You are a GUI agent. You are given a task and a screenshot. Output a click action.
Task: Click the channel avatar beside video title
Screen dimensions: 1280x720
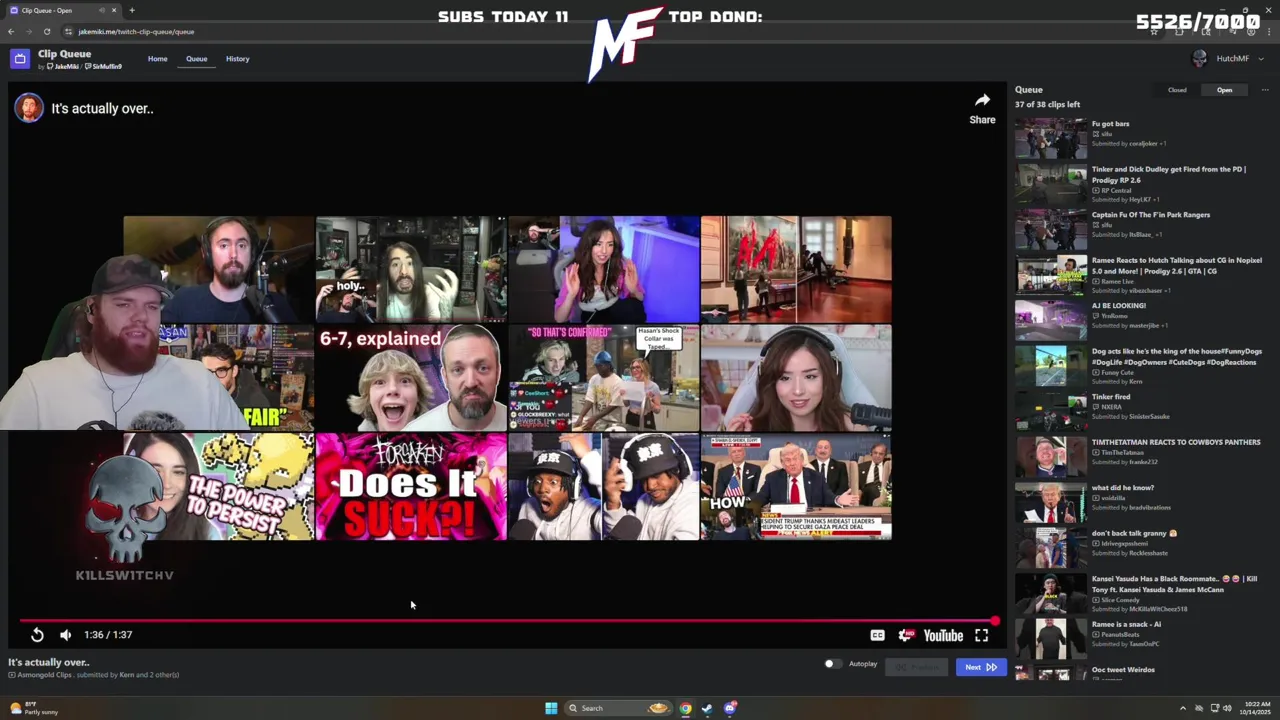(x=29, y=108)
